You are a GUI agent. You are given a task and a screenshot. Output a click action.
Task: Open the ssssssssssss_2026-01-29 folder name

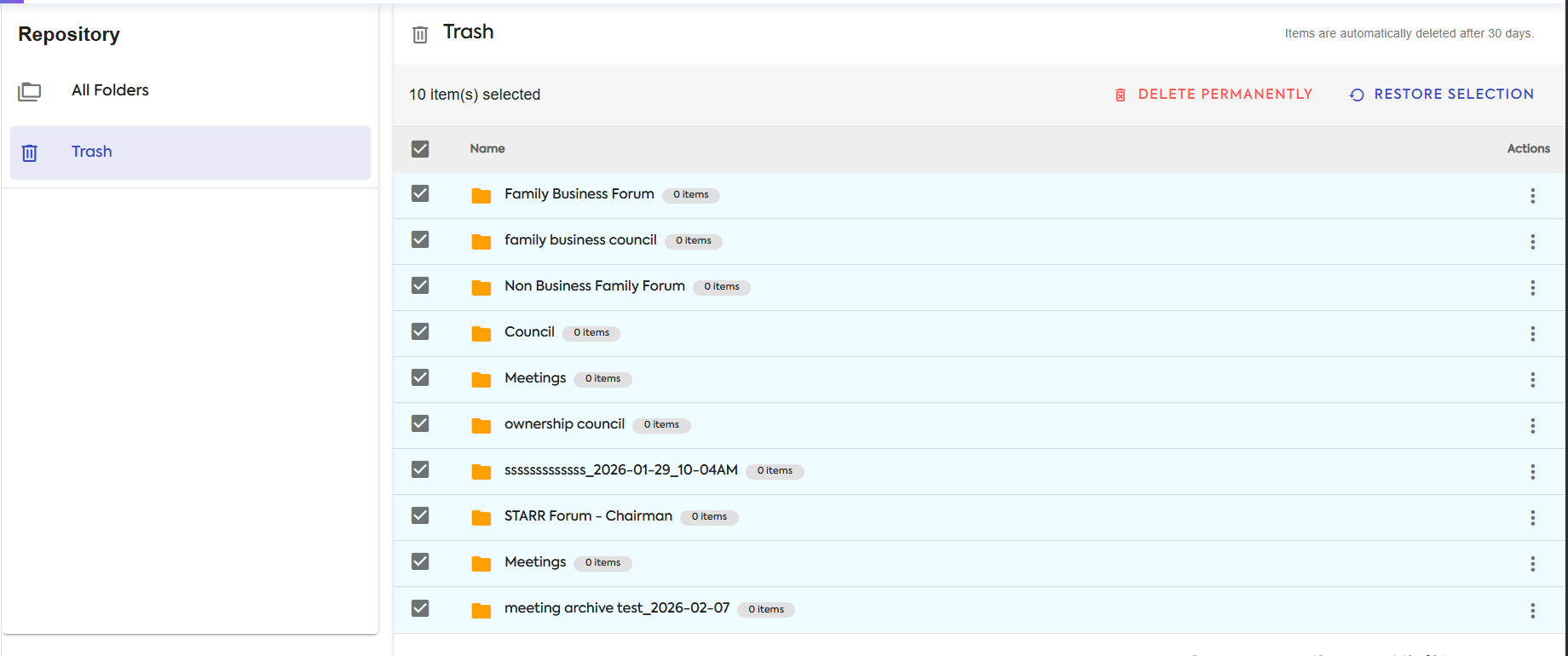tap(621, 469)
